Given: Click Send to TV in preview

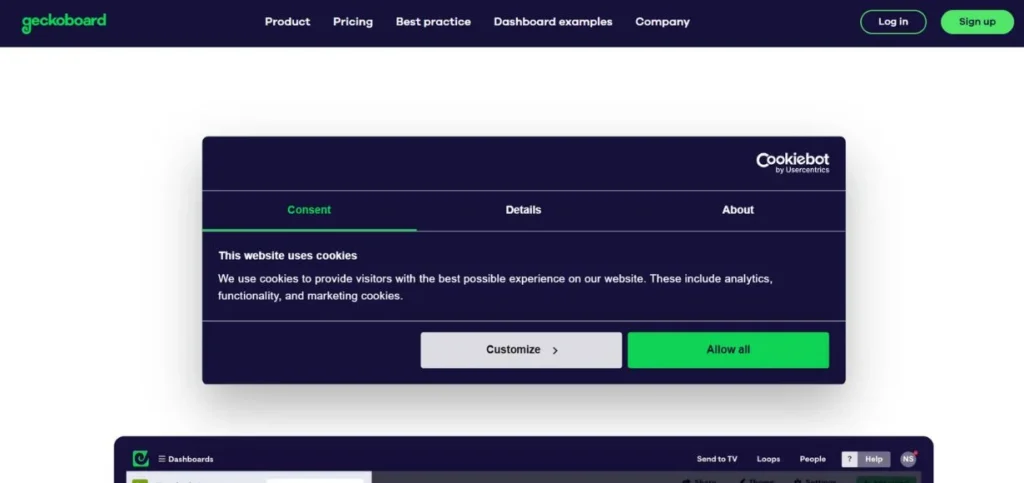Looking at the screenshot, I should (x=717, y=459).
